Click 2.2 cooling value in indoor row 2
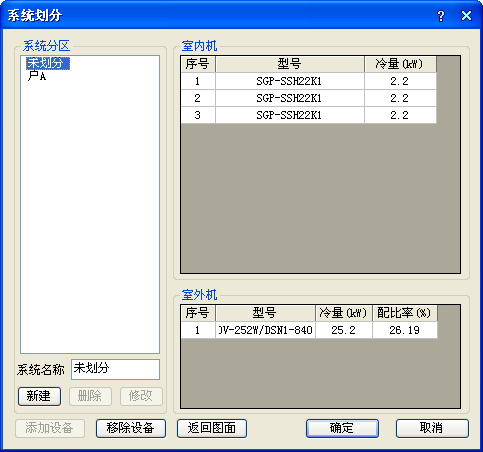 click(x=401, y=98)
